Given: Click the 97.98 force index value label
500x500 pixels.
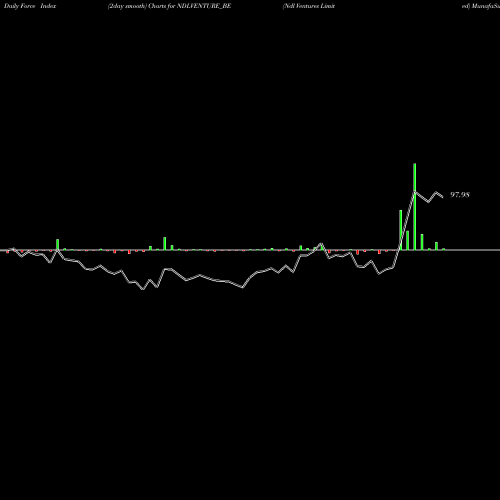Looking at the screenshot, I should click(460, 195).
